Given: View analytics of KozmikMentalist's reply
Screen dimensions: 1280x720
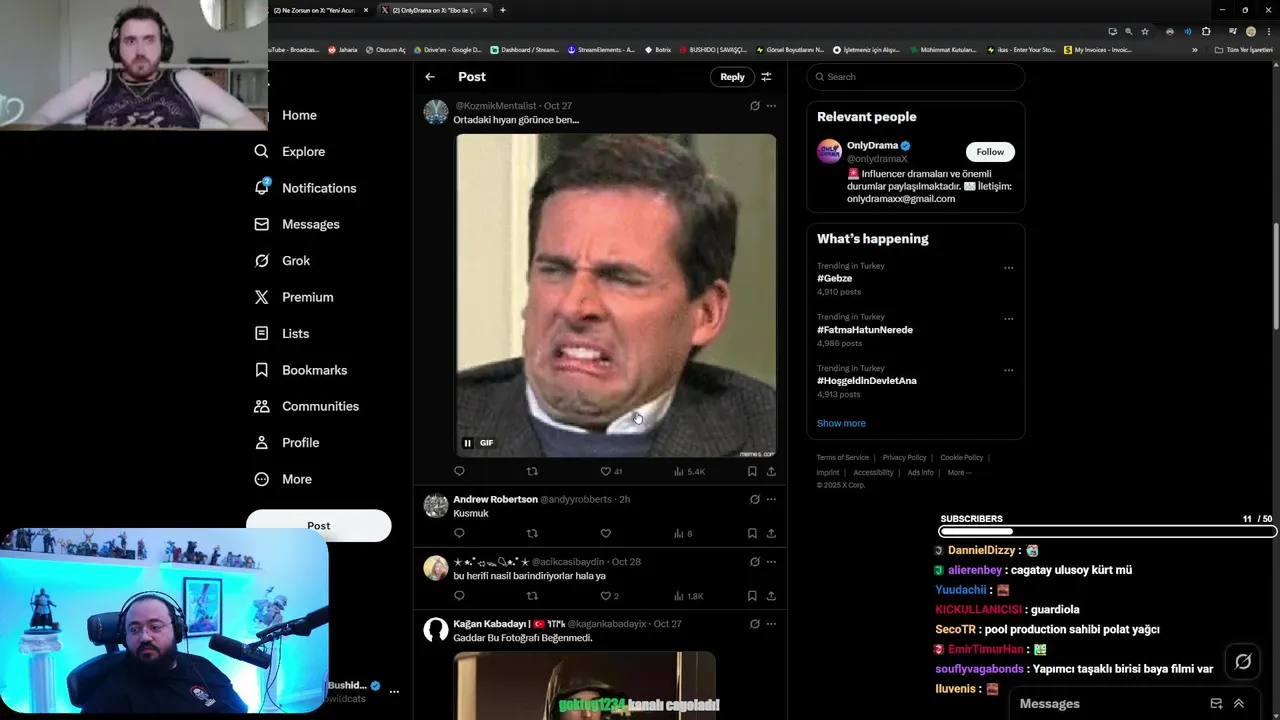Looking at the screenshot, I should [689, 471].
